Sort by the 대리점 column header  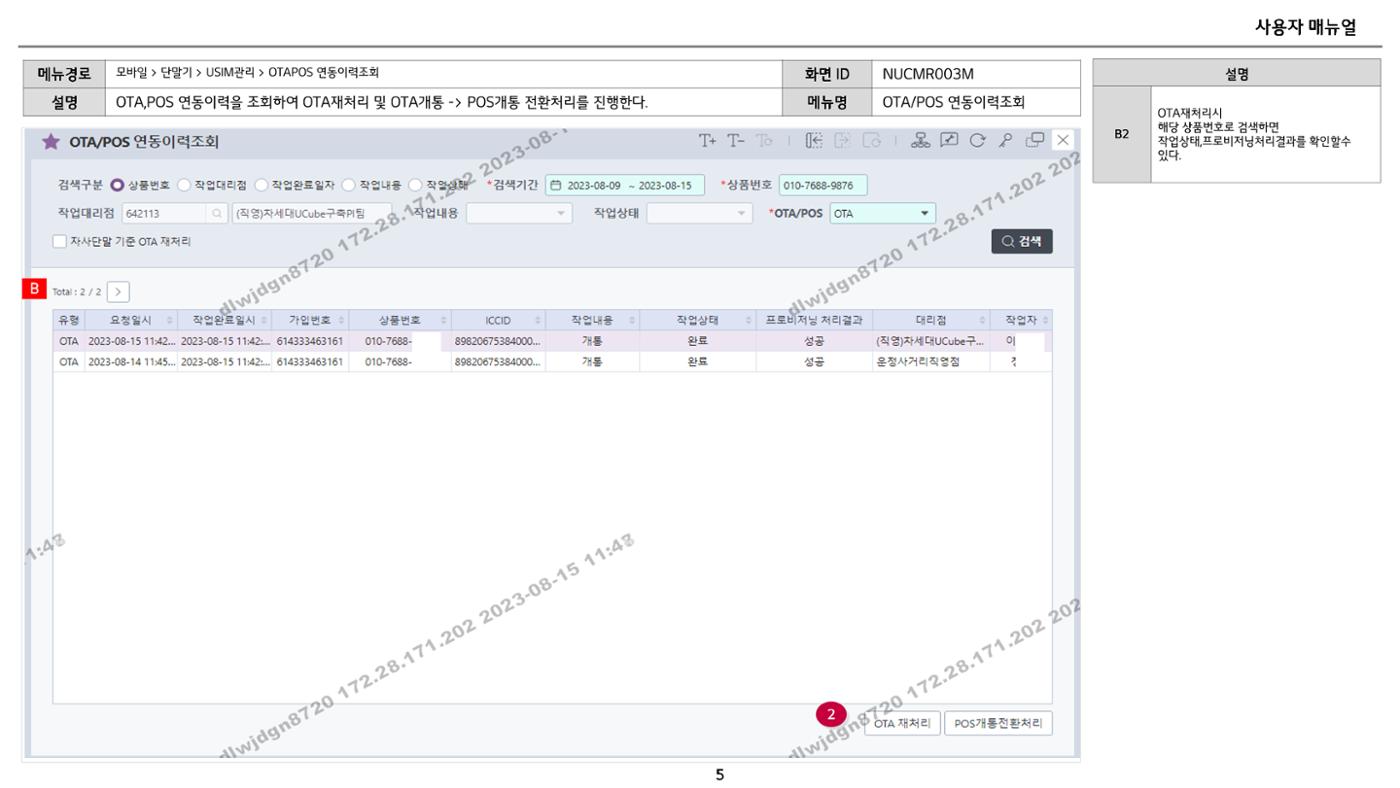pos(929,319)
